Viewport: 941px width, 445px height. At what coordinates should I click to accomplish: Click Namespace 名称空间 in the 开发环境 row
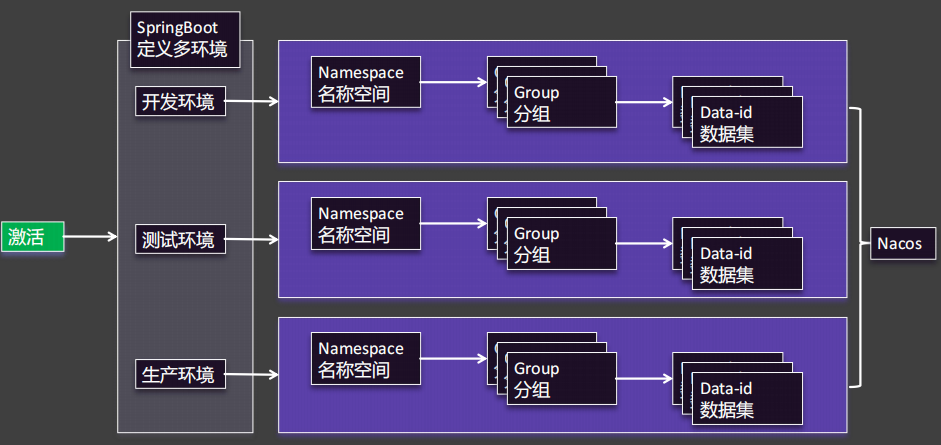[365, 82]
